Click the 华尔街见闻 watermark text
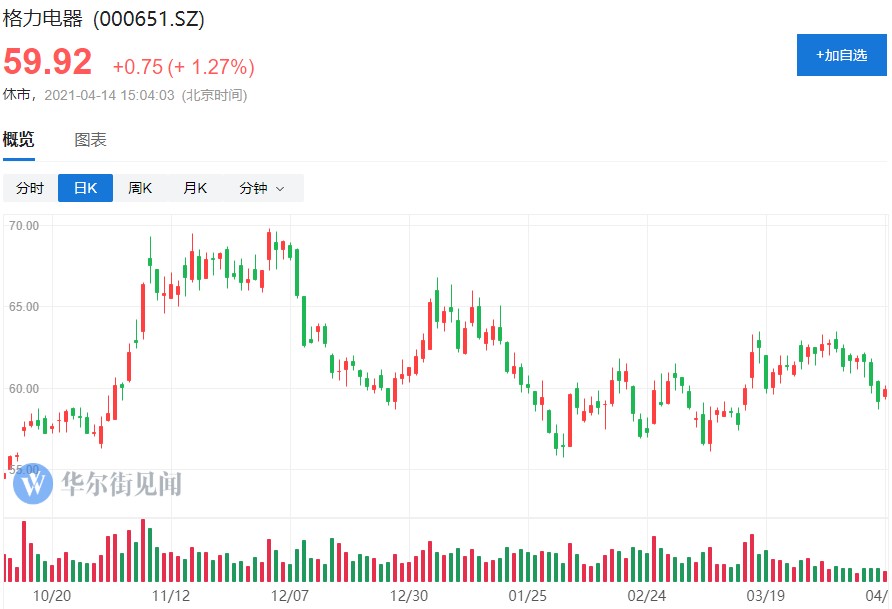This screenshot has height=609, width=892. click(x=121, y=485)
